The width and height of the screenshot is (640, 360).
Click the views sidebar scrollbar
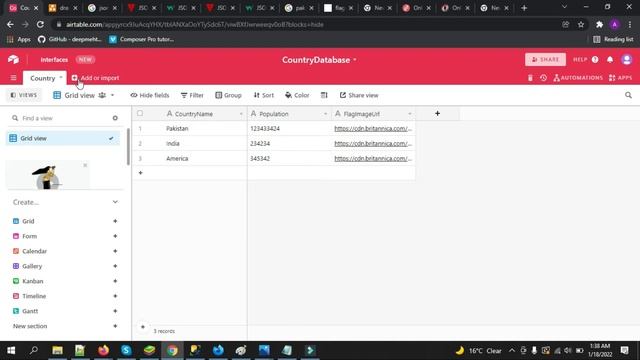[128, 147]
